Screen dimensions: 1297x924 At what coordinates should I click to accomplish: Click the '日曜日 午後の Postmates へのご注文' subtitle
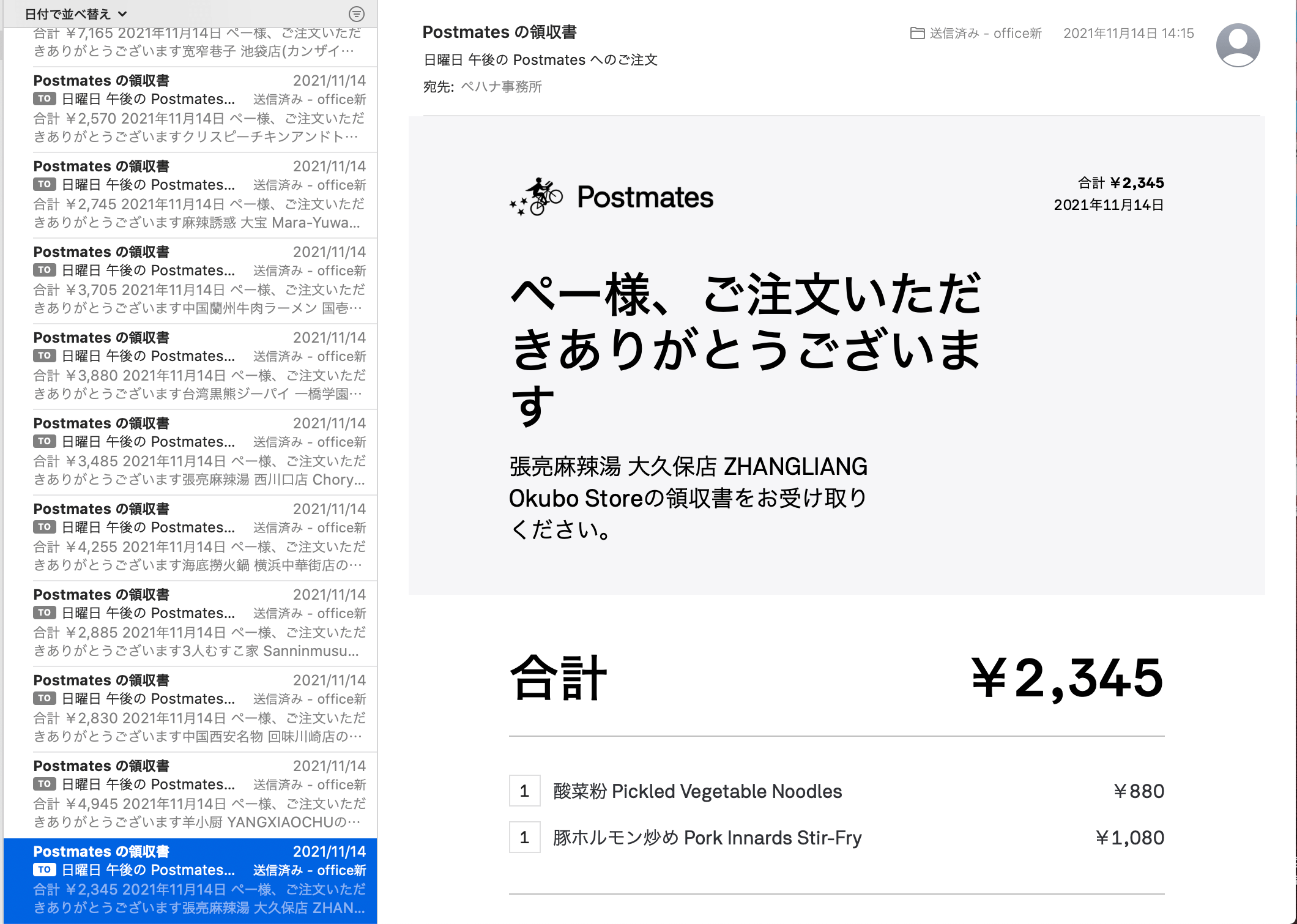540,60
